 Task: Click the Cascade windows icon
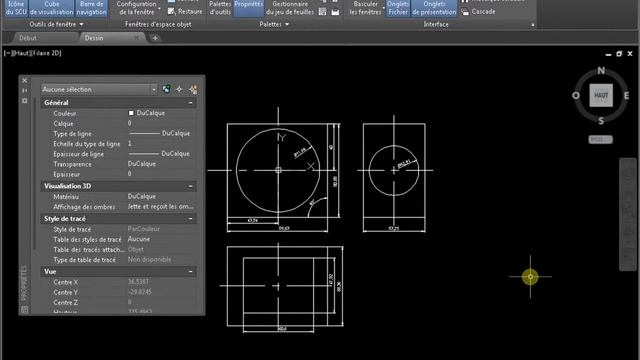coord(465,11)
